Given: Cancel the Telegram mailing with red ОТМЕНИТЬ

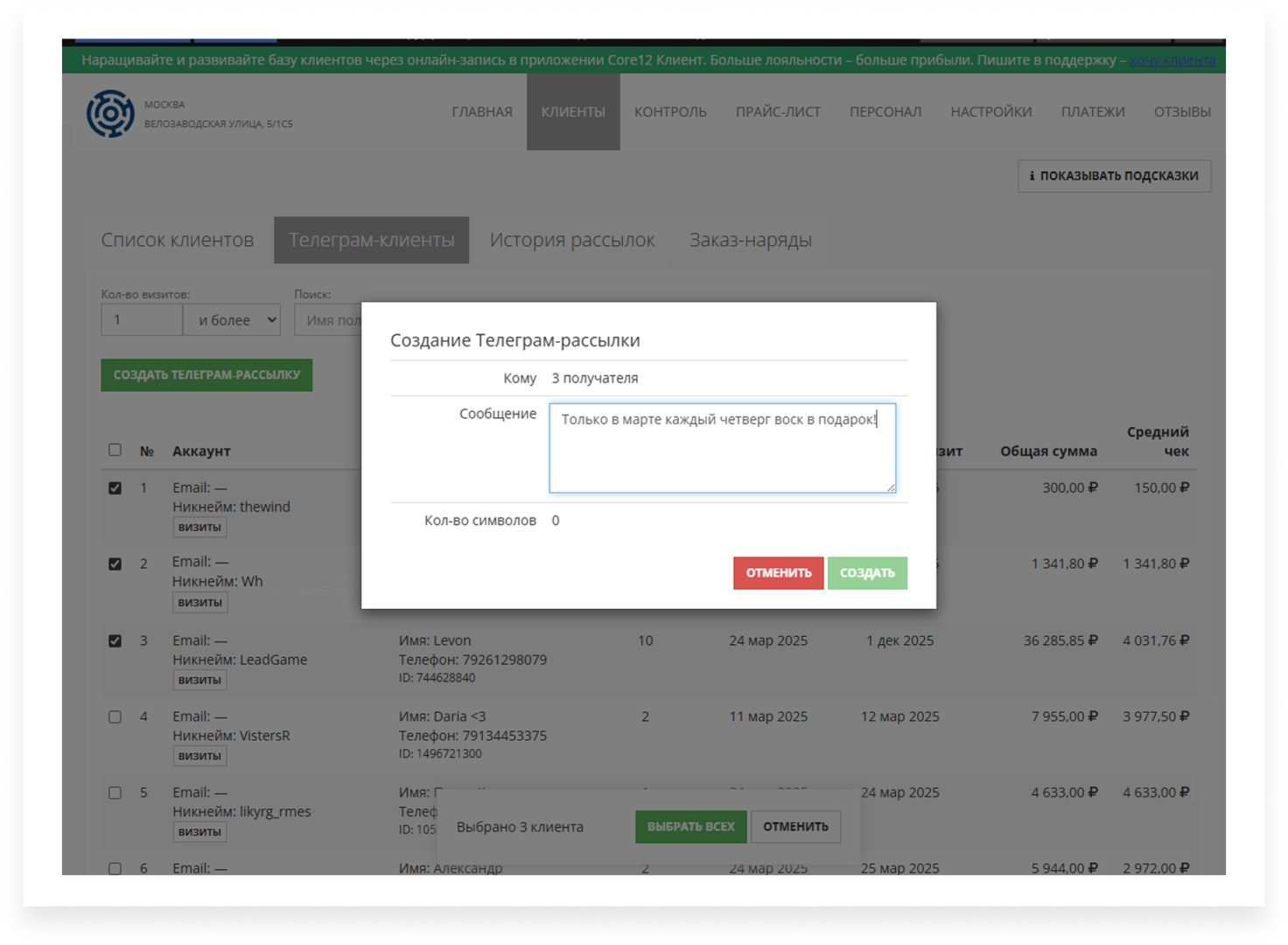Looking at the screenshot, I should 778,573.
